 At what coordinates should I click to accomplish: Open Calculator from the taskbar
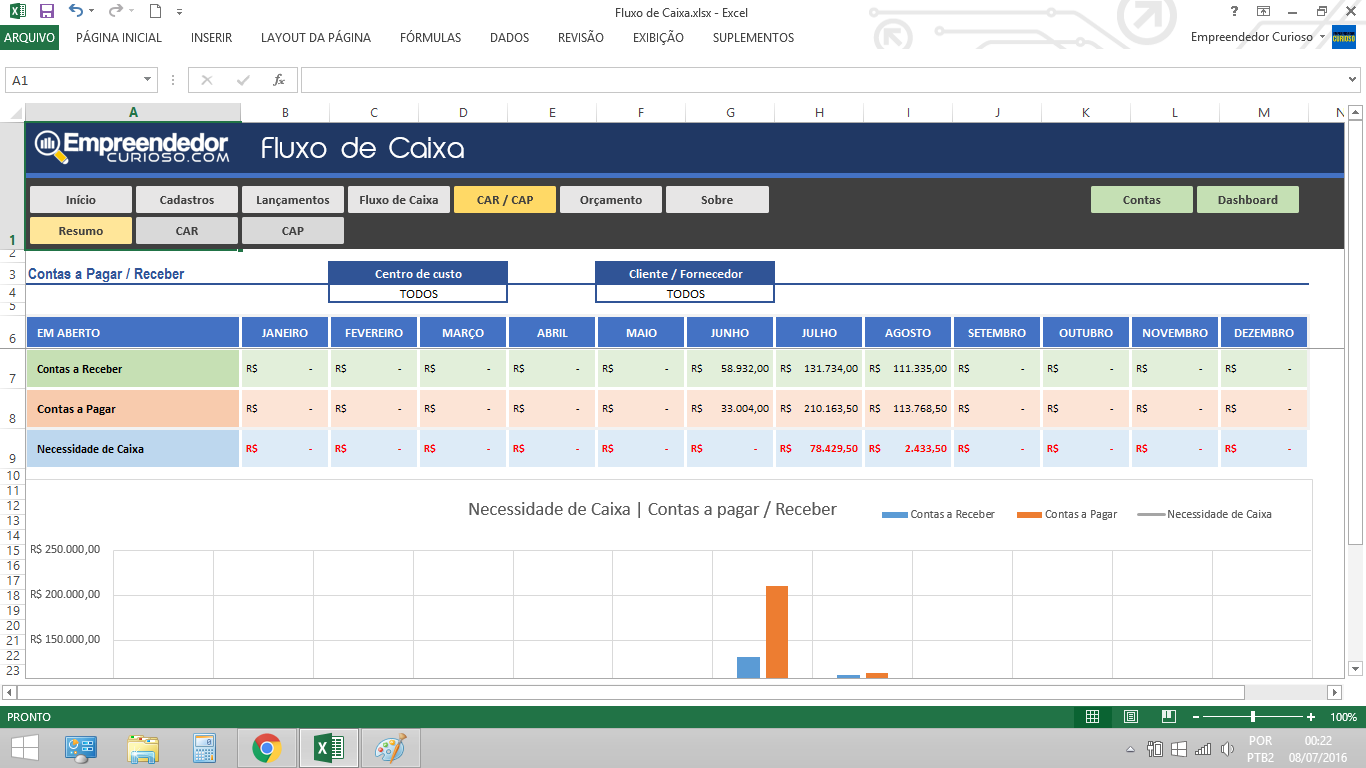pyautogui.click(x=205, y=748)
